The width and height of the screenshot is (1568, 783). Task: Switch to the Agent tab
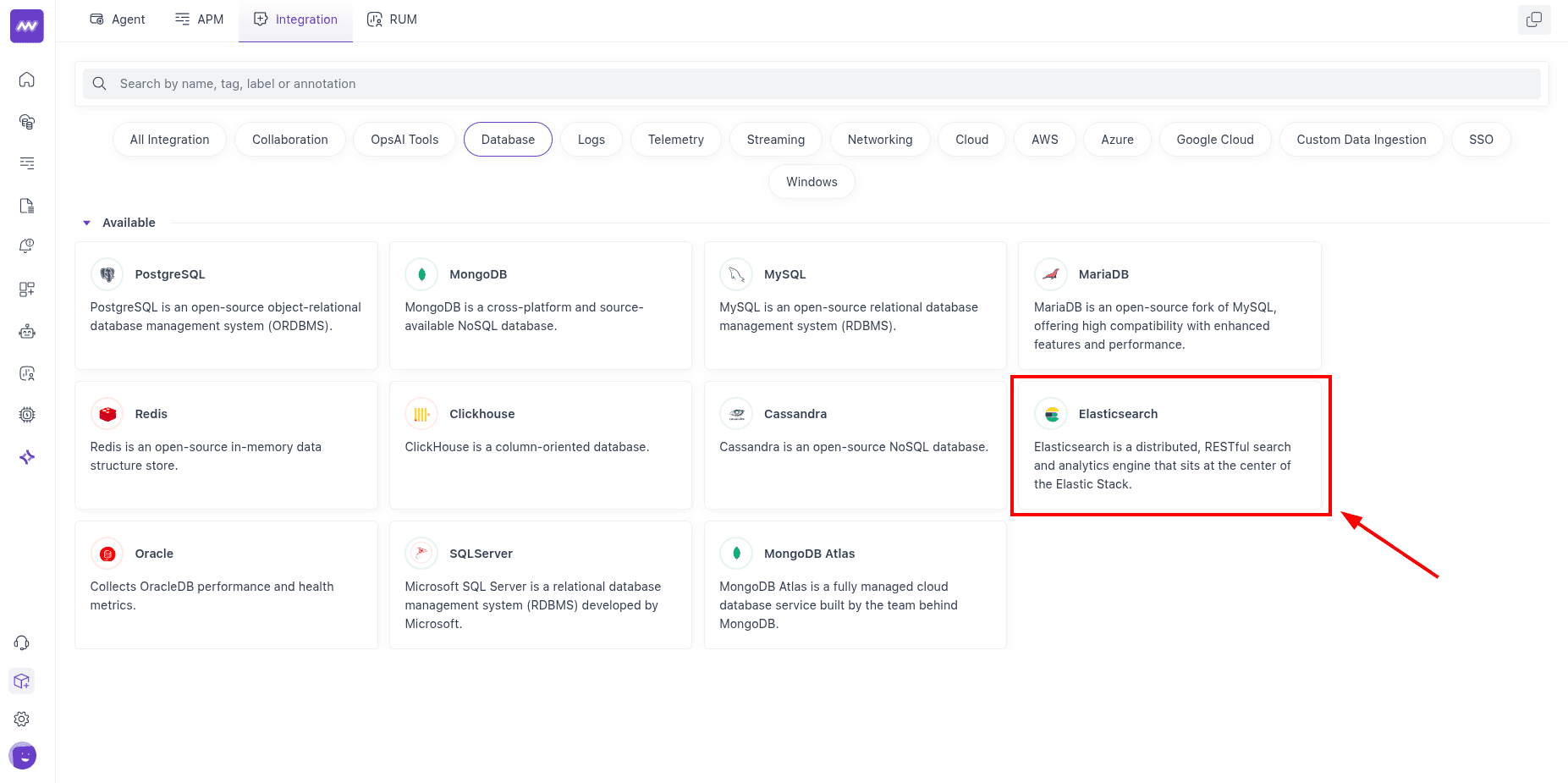117,19
